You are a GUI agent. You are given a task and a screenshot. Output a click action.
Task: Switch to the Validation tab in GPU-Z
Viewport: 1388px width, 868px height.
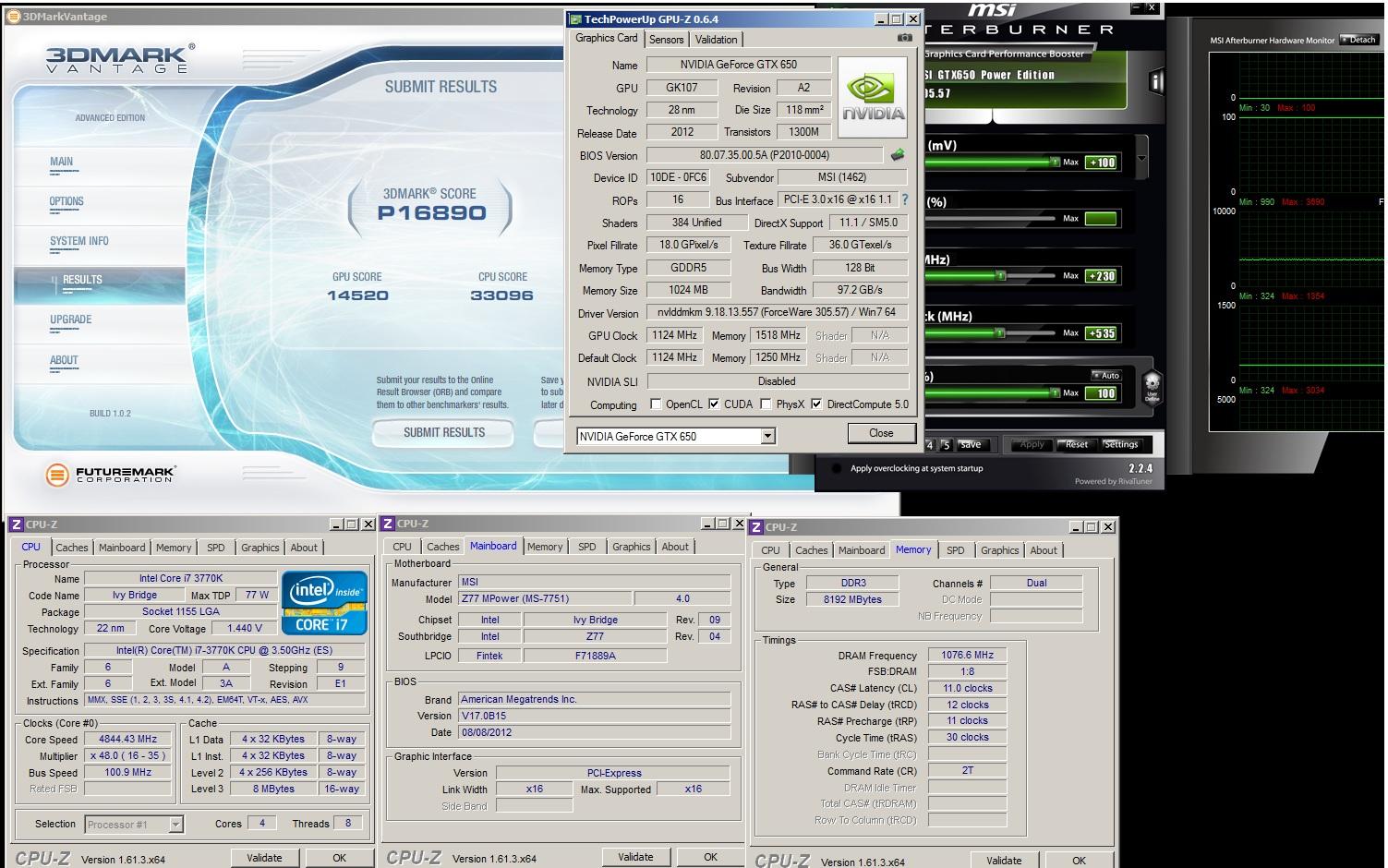tap(716, 40)
